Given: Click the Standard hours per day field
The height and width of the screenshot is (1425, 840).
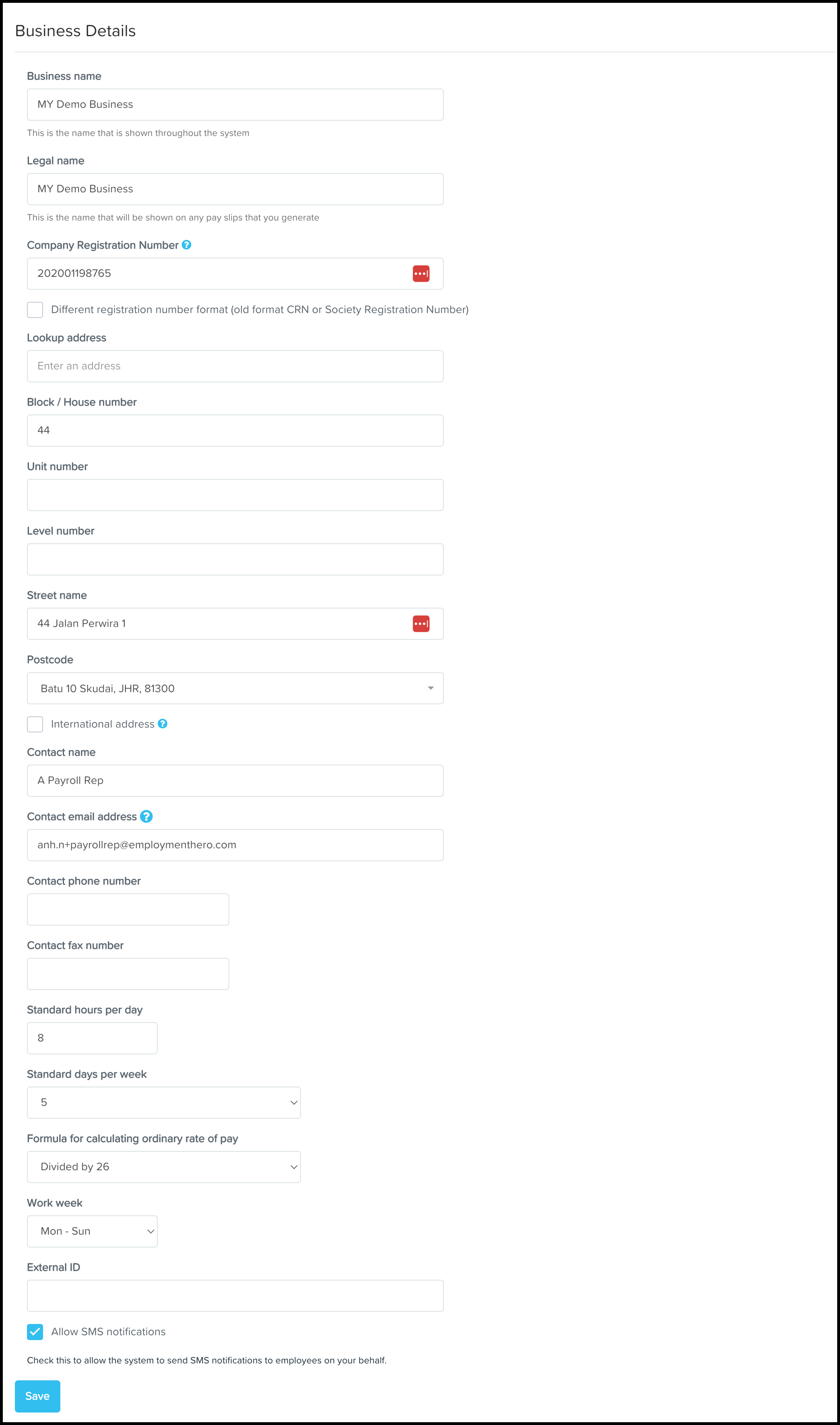Looking at the screenshot, I should click(92, 1038).
